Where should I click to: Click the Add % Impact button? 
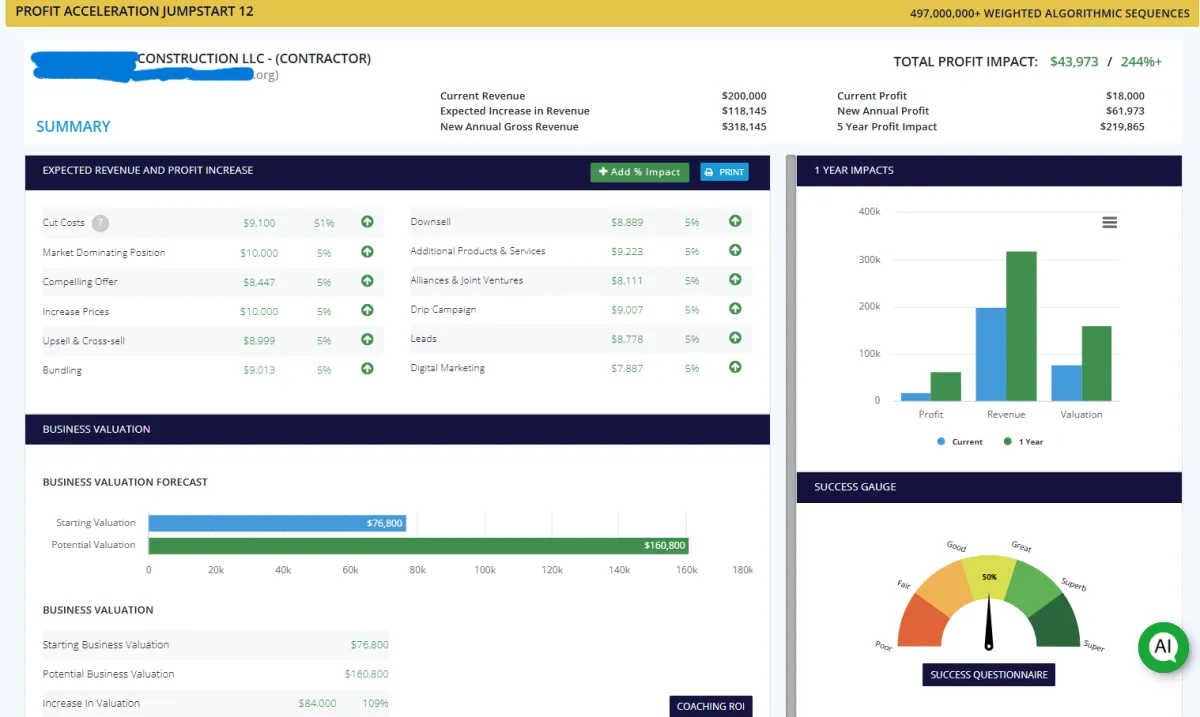coord(639,172)
